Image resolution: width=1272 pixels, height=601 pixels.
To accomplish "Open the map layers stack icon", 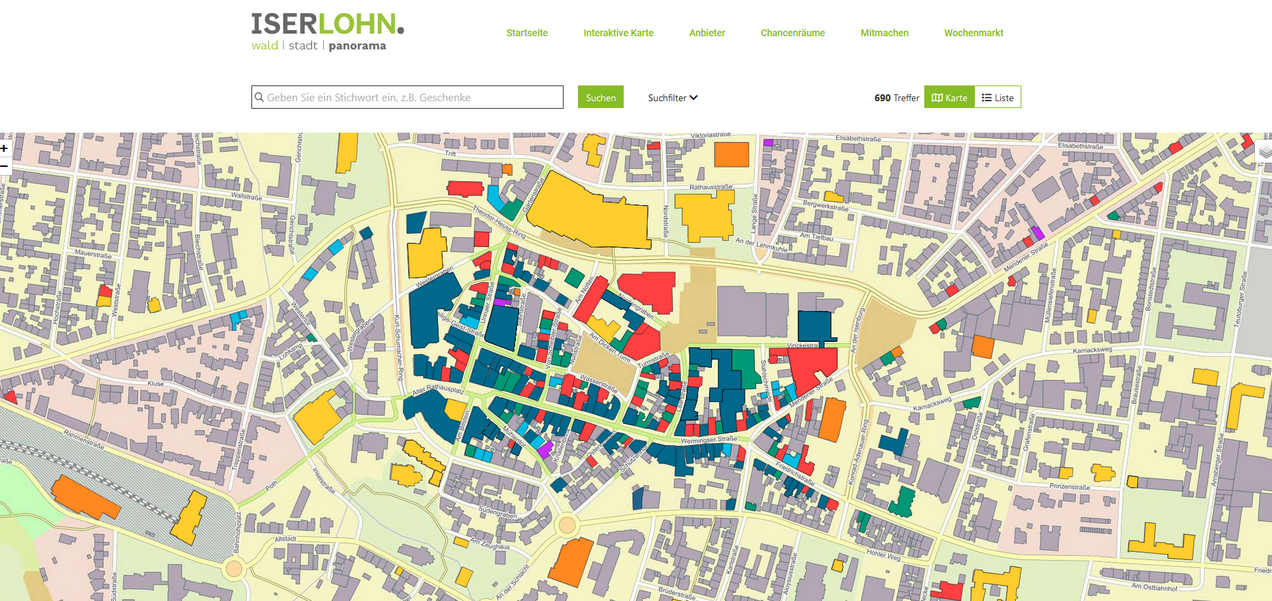I will [x=1264, y=150].
